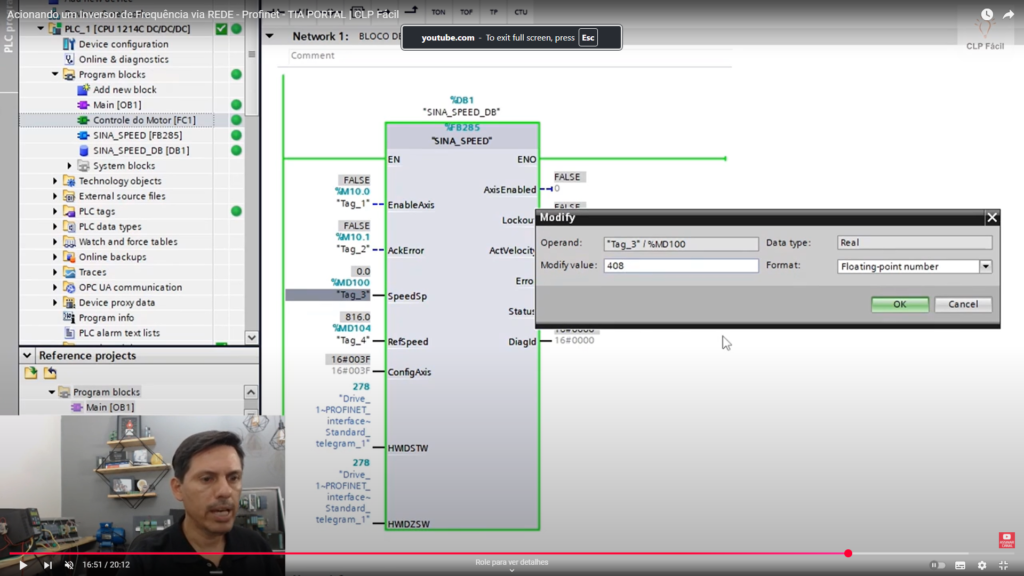1024x576 pixels.
Task: Click Reference projects scrollbar up arrow
Action: (251, 392)
